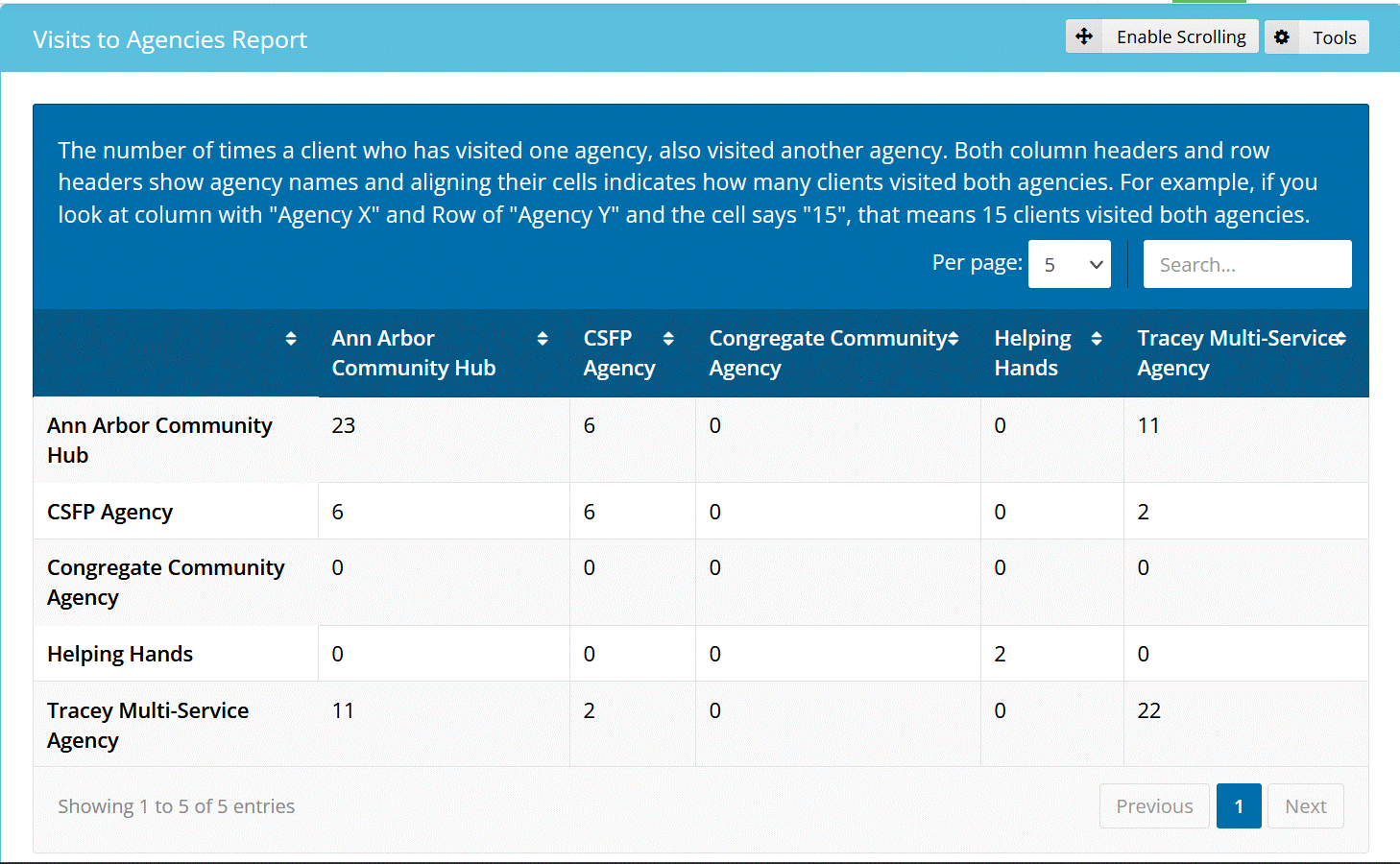Select a different value from Per page selector

point(1069,264)
